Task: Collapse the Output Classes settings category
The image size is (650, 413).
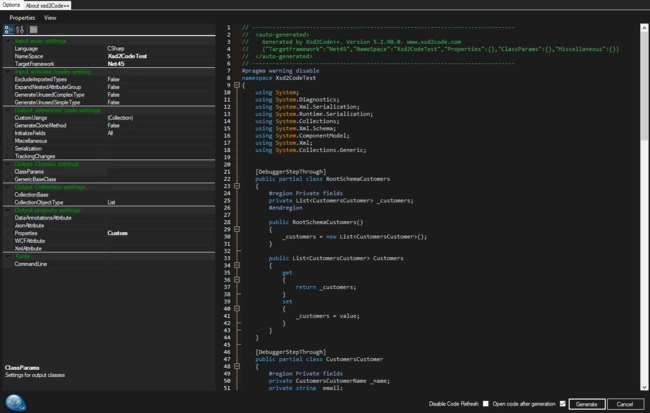Action: coord(8,164)
